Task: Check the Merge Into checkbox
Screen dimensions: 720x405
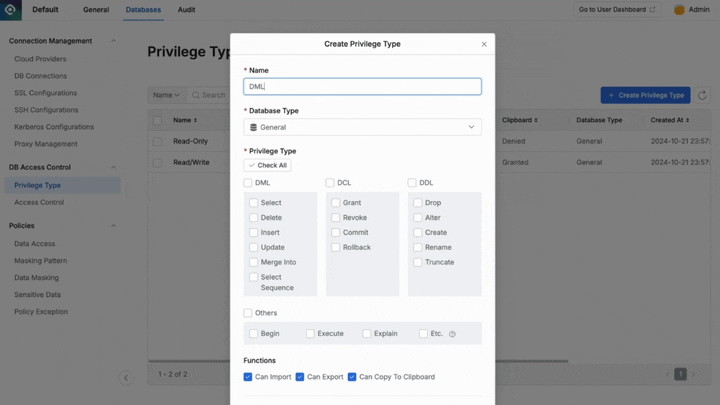Action: click(253, 262)
